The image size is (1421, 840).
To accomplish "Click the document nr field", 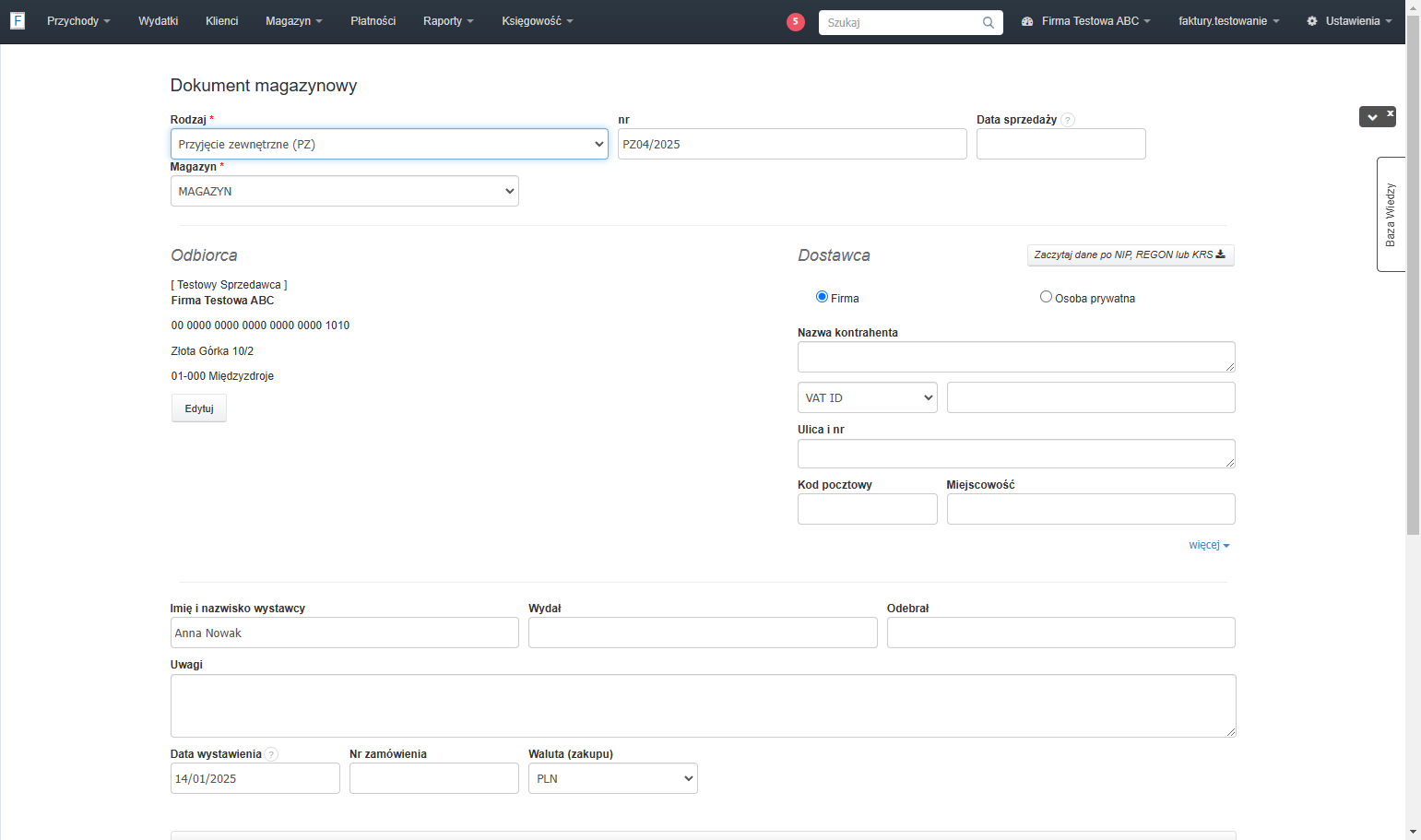I will 792,144.
